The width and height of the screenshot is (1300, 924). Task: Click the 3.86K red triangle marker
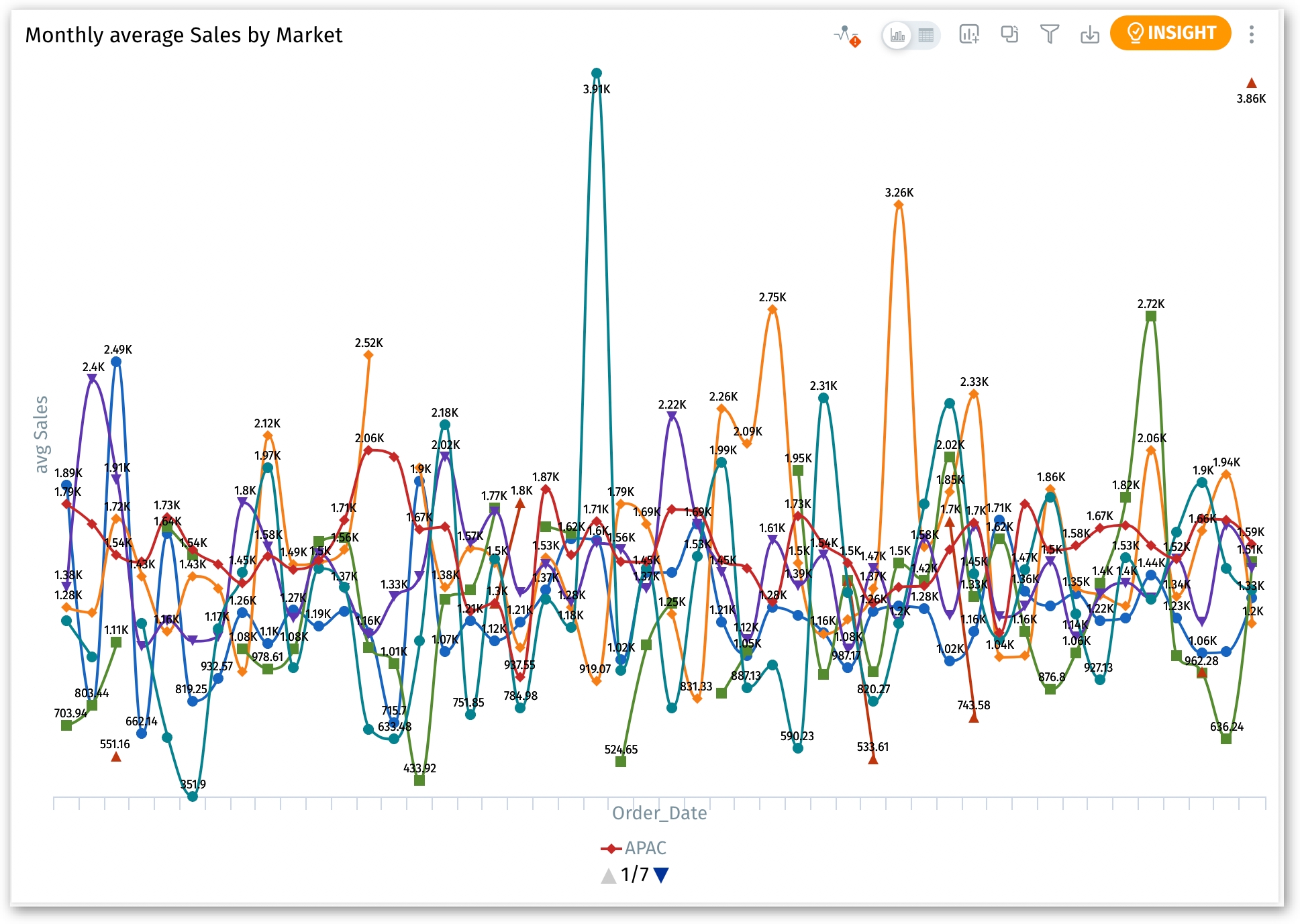pos(1252,83)
